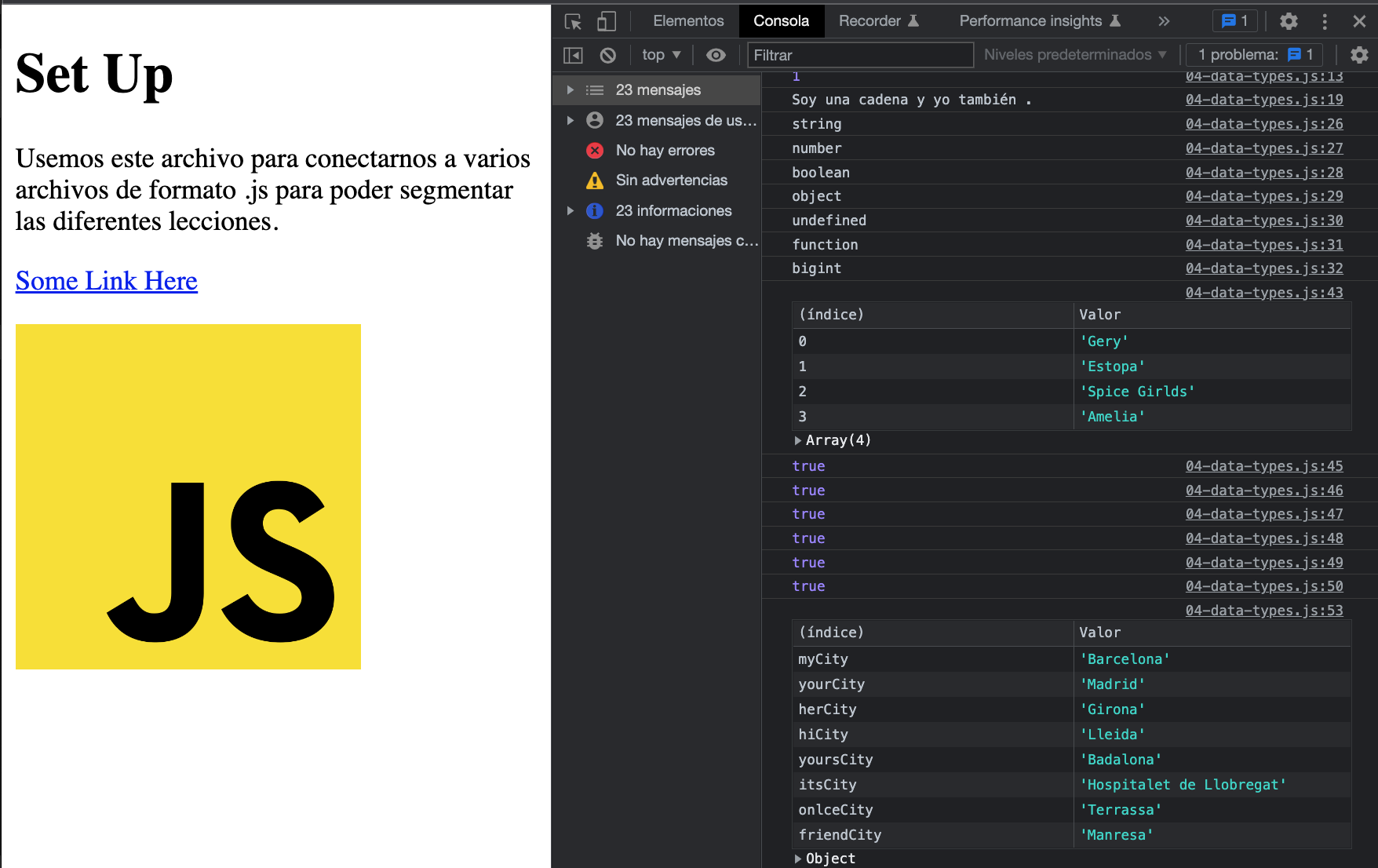Viewport: 1378px width, 868px height.
Task: Click the 'Estopa' table cell
Action: pos(1212,367)
